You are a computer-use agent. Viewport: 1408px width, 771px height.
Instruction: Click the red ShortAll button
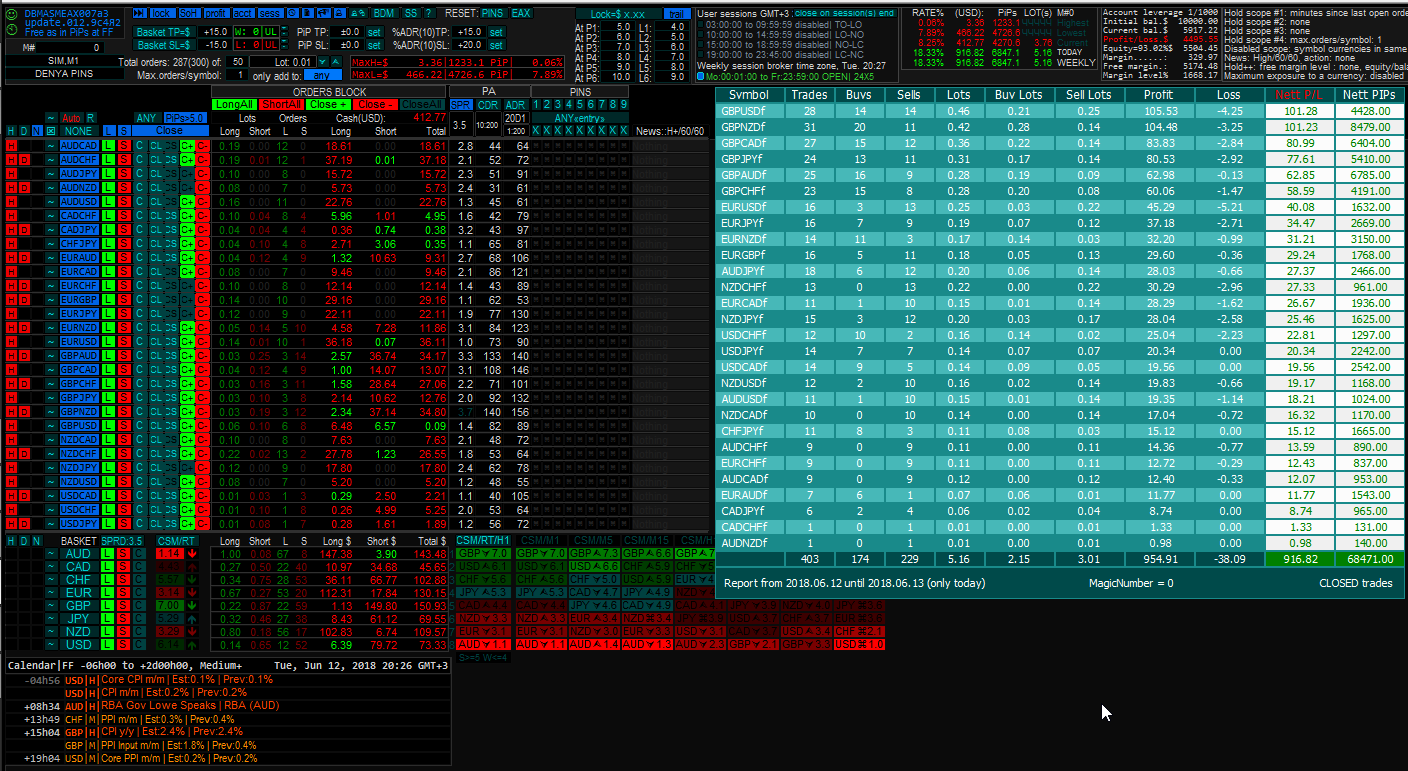281,104
